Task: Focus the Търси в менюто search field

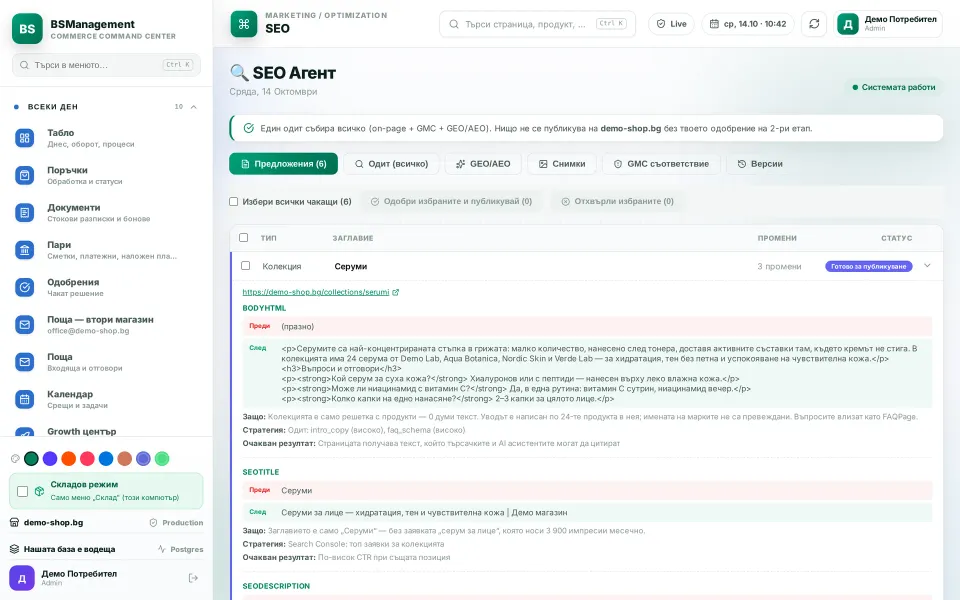Action: click(x=107, y=65)
